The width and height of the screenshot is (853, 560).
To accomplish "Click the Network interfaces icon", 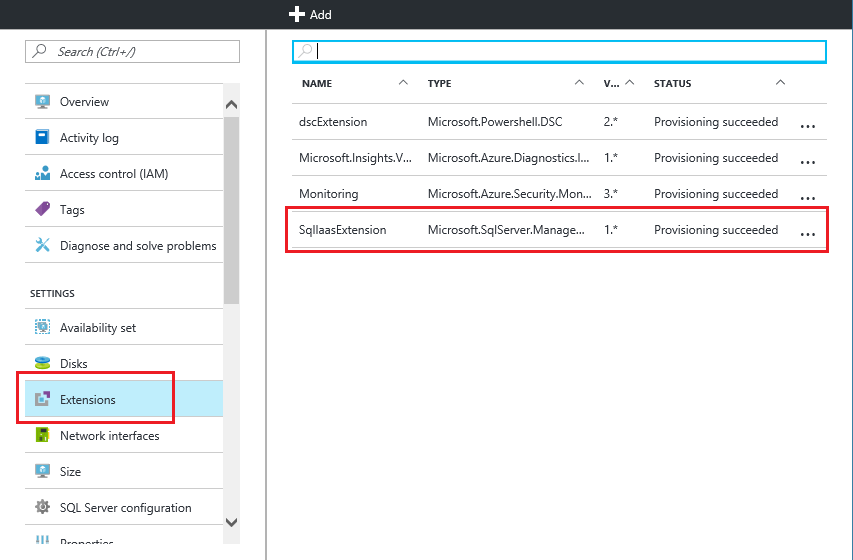I will [42, 435].
